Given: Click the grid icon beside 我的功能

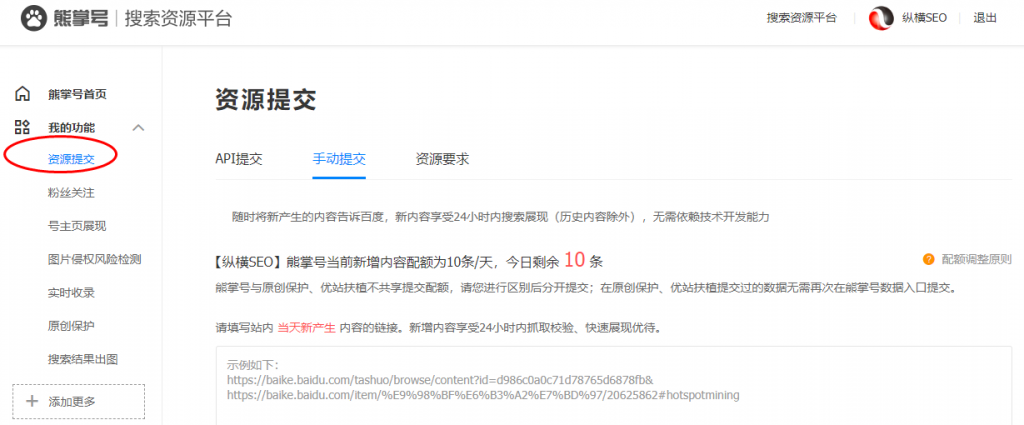Looking at the screenshot, I should coord(23,127).
